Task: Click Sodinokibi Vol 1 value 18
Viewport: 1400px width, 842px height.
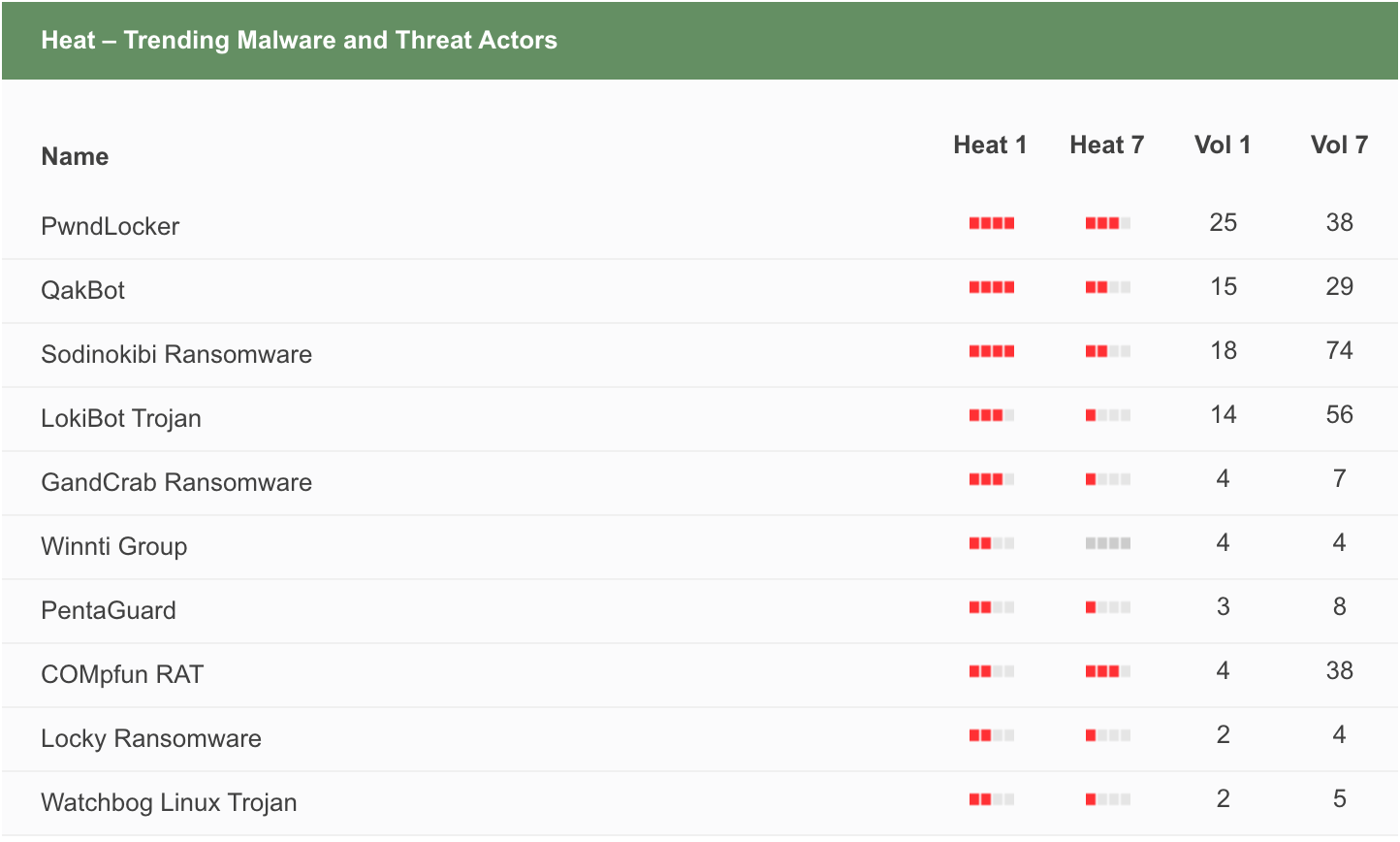Action: pyautogui.click(x=1224, y=350)
